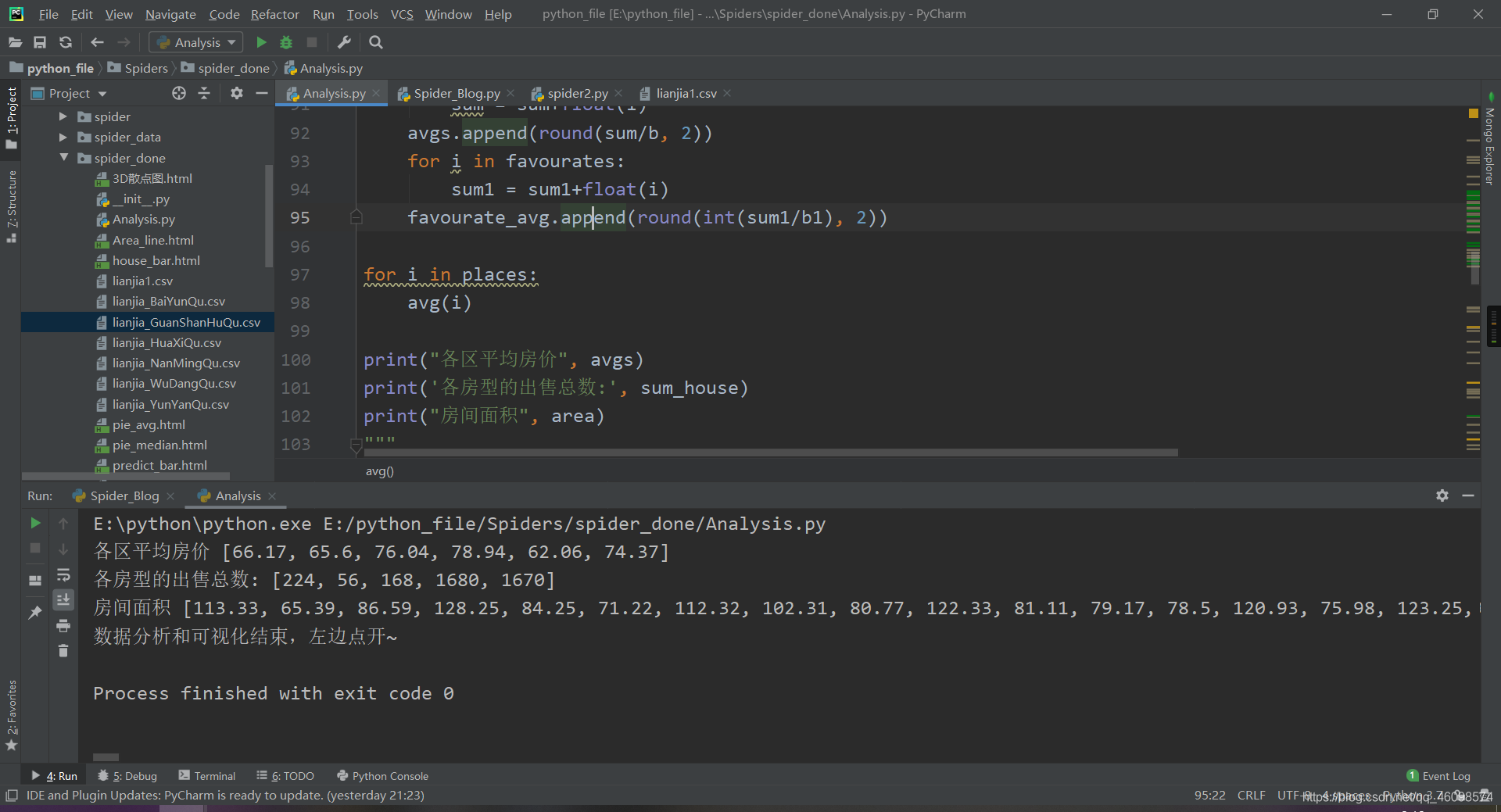The image size is (1501, 812).
Task: Open Project panel gear options
Action: [x=237, y=93]
